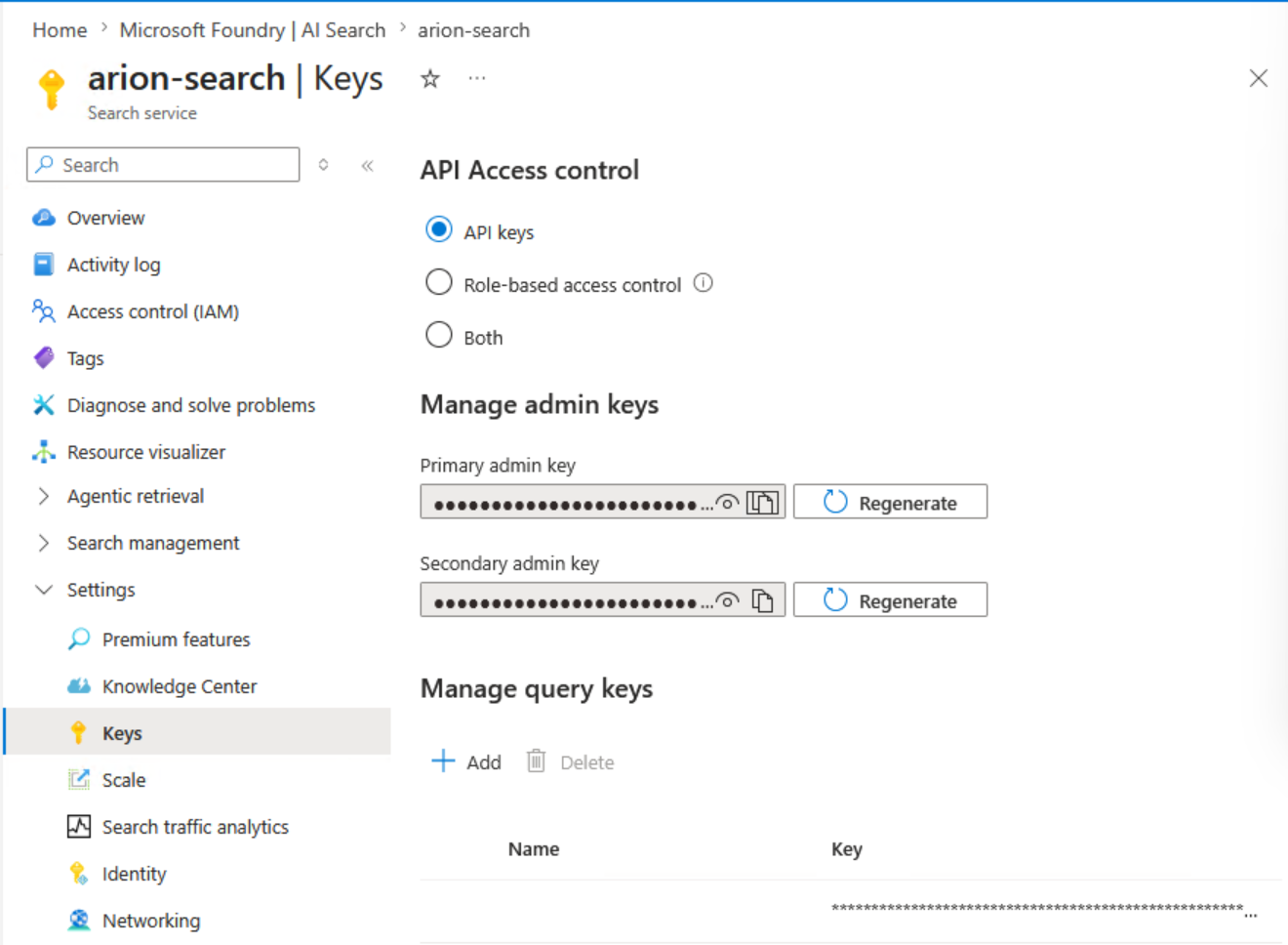Click the plus icon for Add

[443, 761]
